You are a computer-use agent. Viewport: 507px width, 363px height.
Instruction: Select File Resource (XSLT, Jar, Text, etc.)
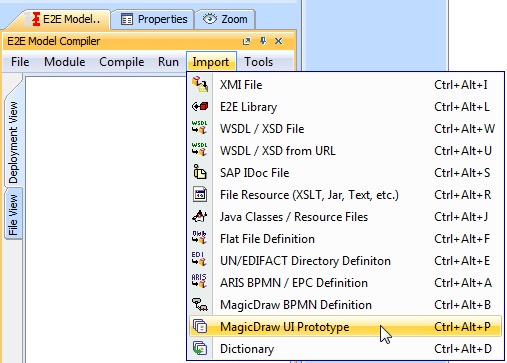[345, 195]
